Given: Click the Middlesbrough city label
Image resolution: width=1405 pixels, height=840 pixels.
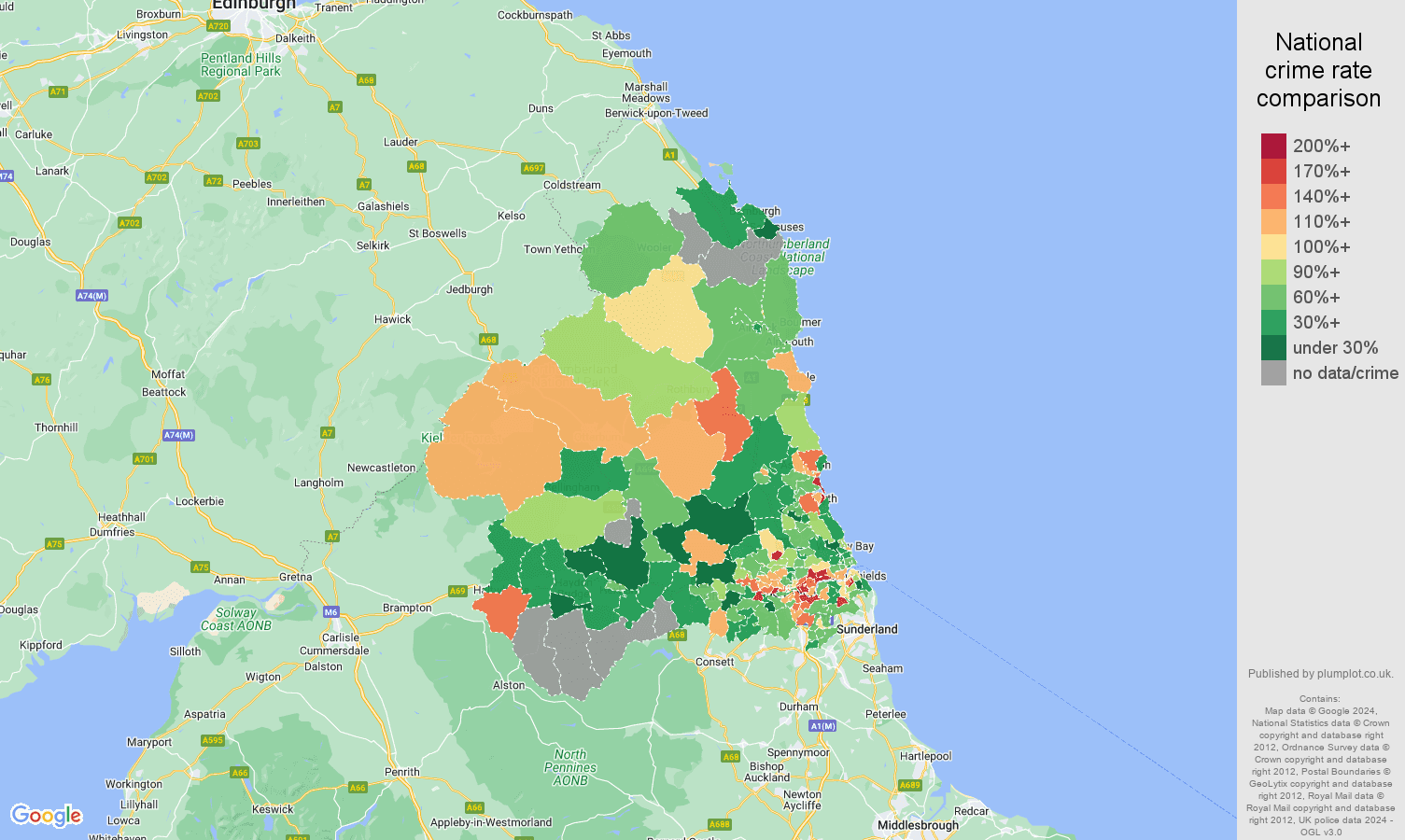Looking at the screenshot, I should (918, 825).
